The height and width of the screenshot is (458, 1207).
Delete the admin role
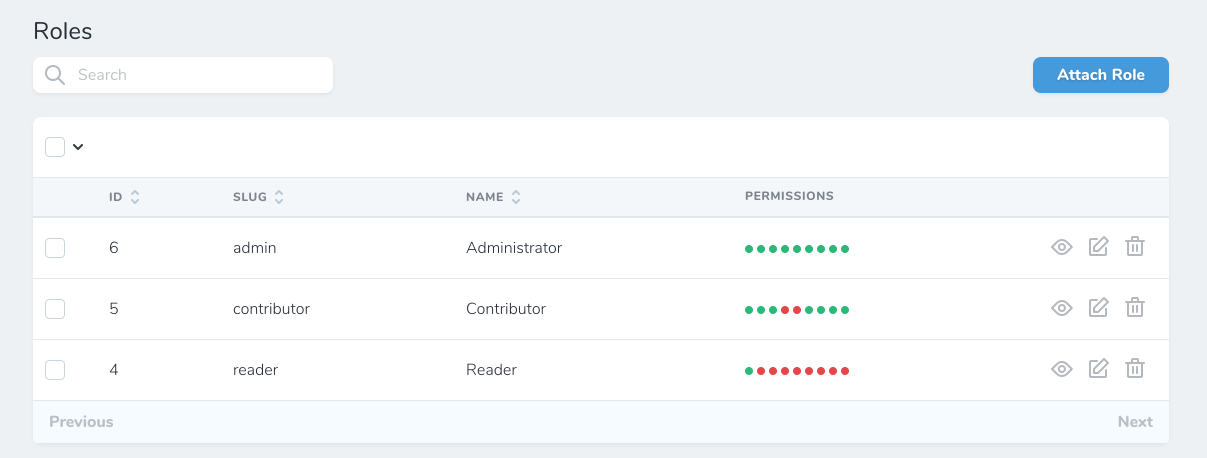coord(1135,247)
